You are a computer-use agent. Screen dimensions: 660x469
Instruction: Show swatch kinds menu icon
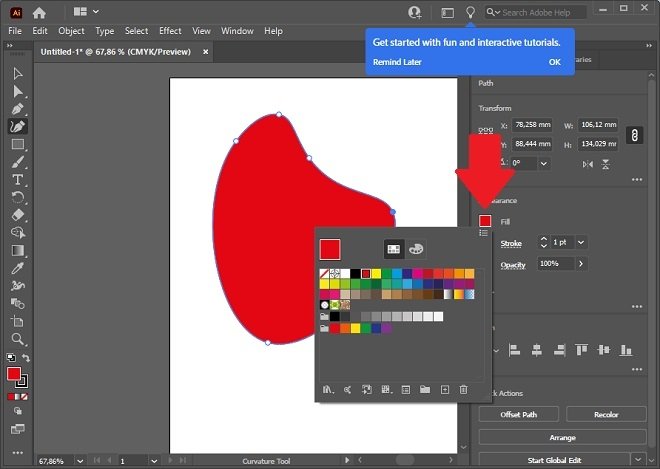[387, 390]
